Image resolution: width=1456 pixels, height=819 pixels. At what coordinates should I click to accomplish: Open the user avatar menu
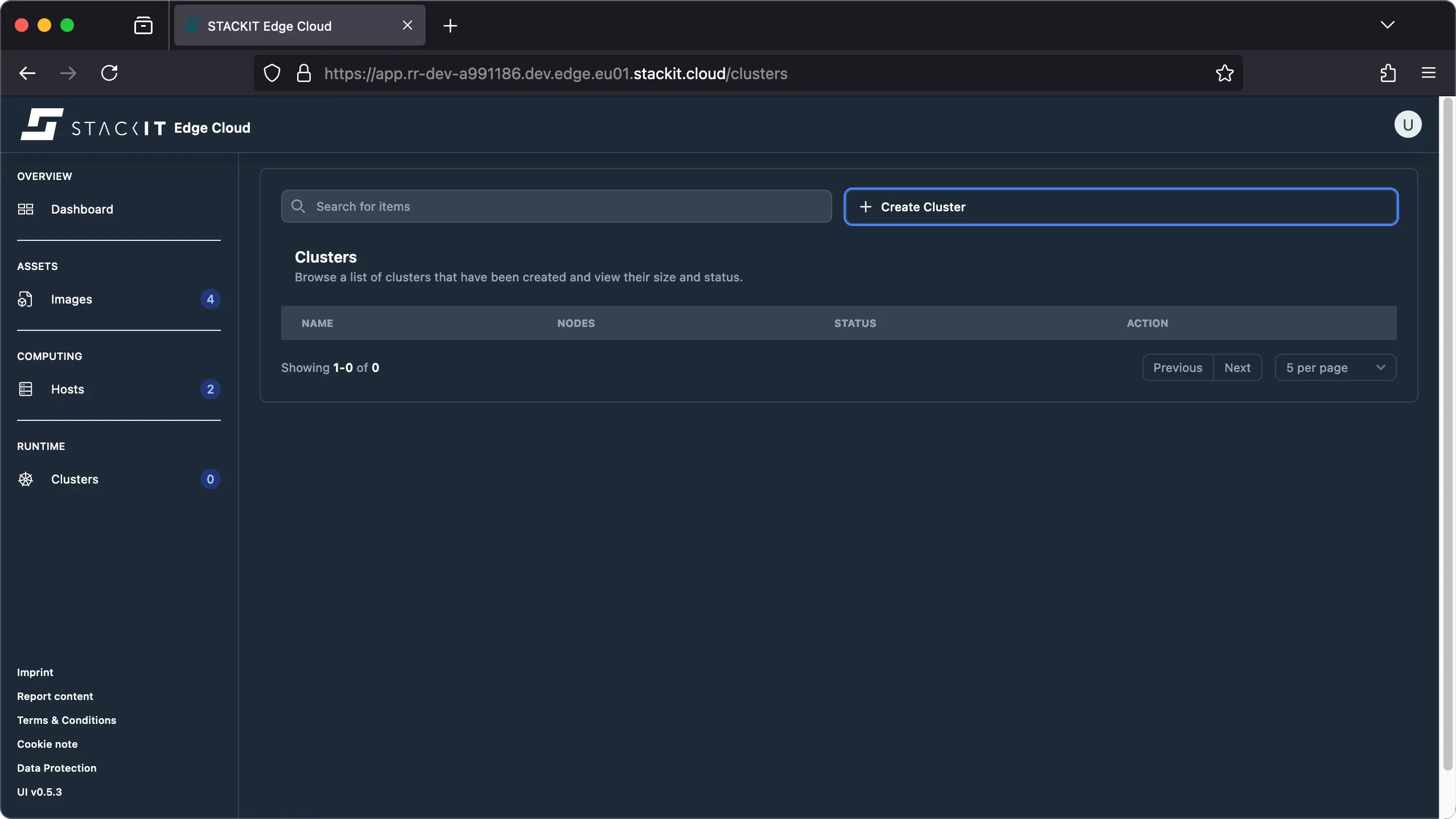(x=1407, y=124)
